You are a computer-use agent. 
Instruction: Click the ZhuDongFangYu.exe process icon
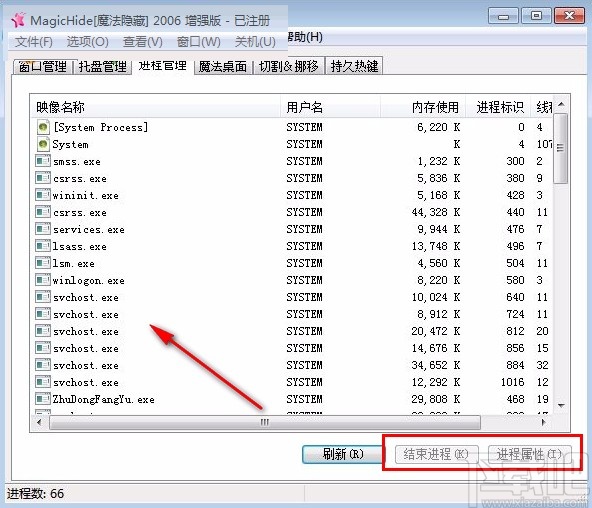(x=43, y=399)
